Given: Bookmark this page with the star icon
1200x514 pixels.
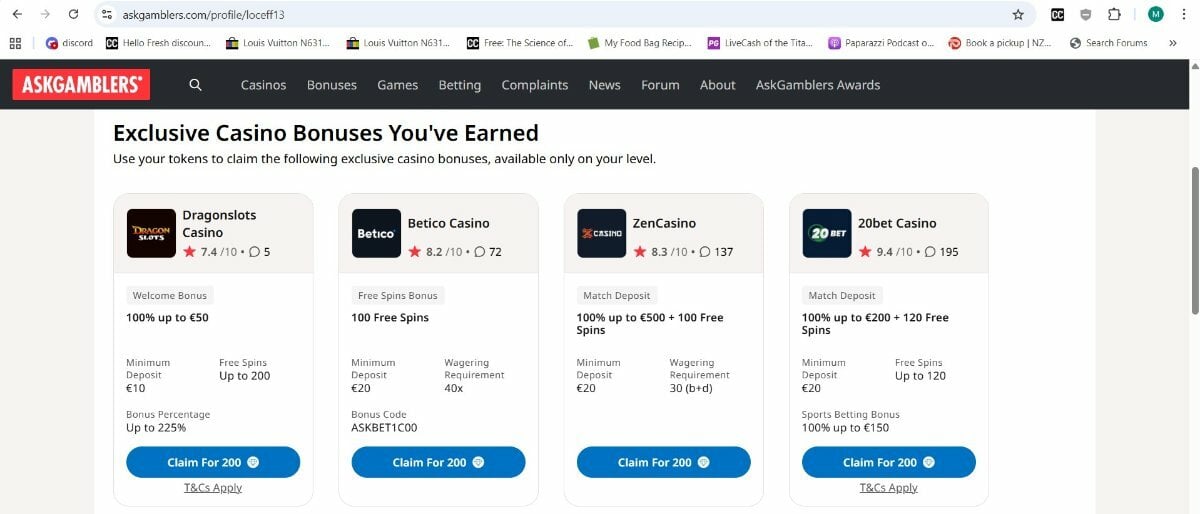Looking at the screenshot, I should pos(1018,14).
